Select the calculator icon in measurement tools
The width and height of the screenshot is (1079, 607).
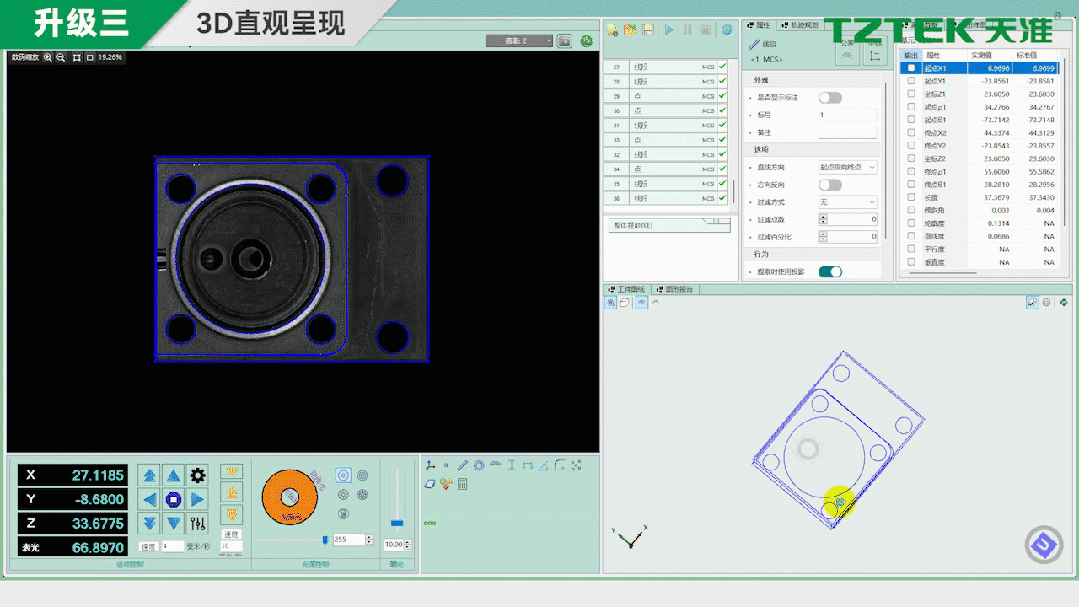tap(462, 484)
